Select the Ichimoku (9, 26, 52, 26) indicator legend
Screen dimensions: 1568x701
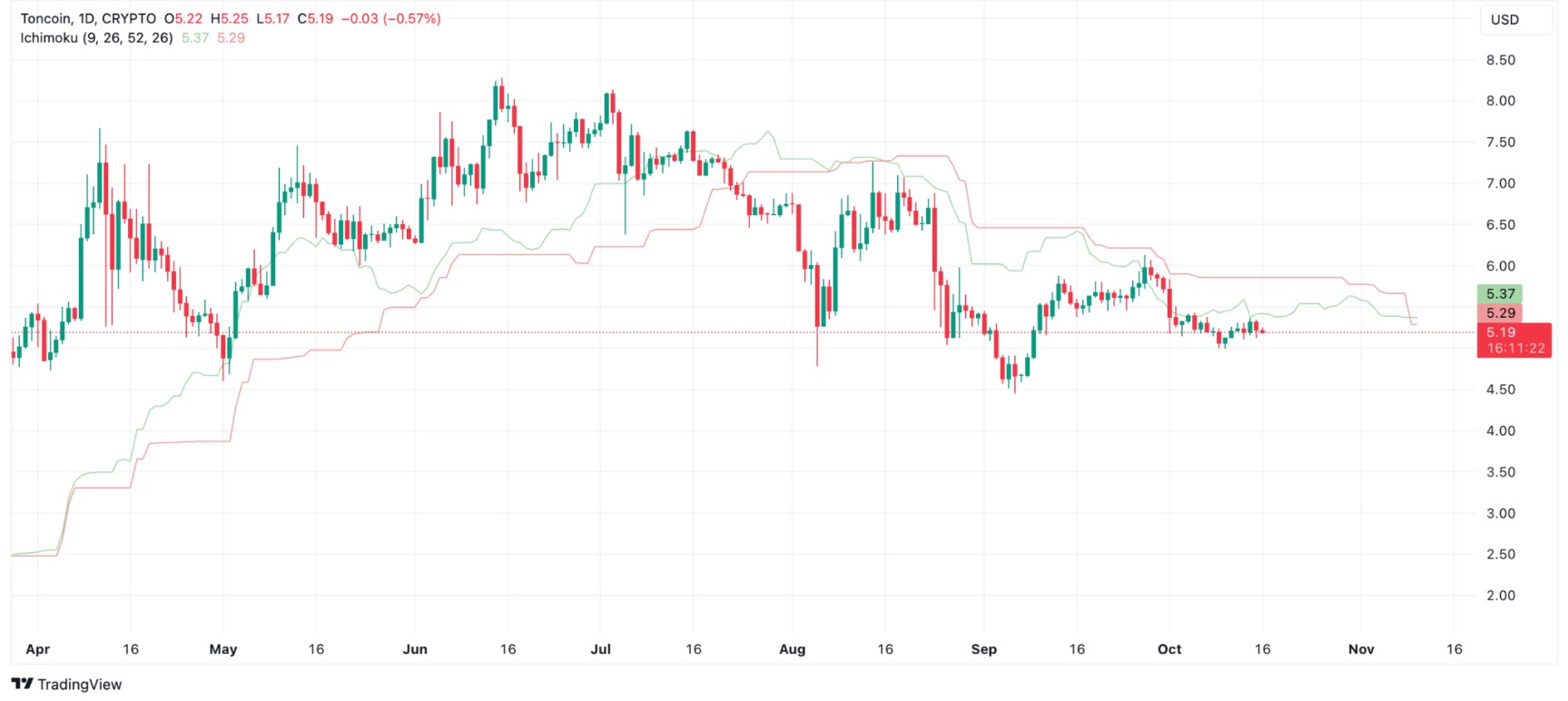(96, 37)
